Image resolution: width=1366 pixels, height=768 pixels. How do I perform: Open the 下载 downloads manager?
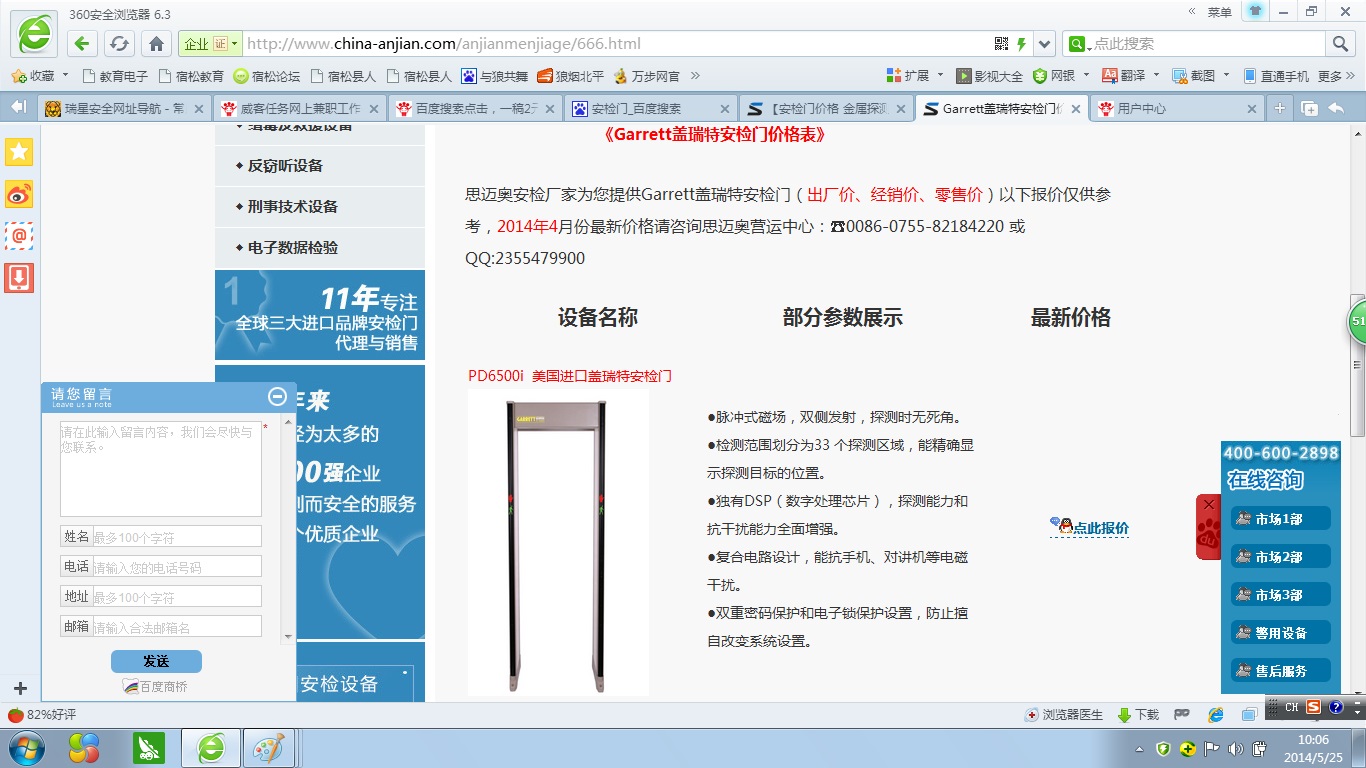tap(1138, 714)
